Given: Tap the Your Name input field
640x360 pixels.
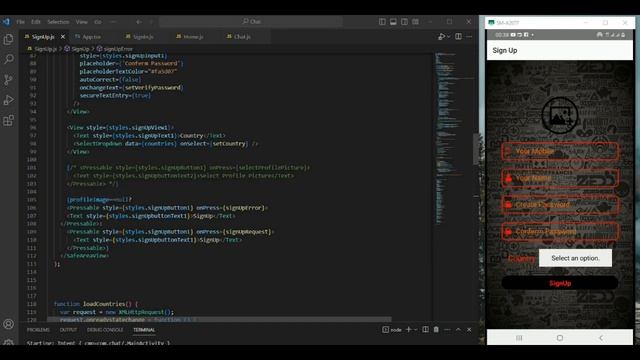Looking at the screenshot, I should pos(560,178).
